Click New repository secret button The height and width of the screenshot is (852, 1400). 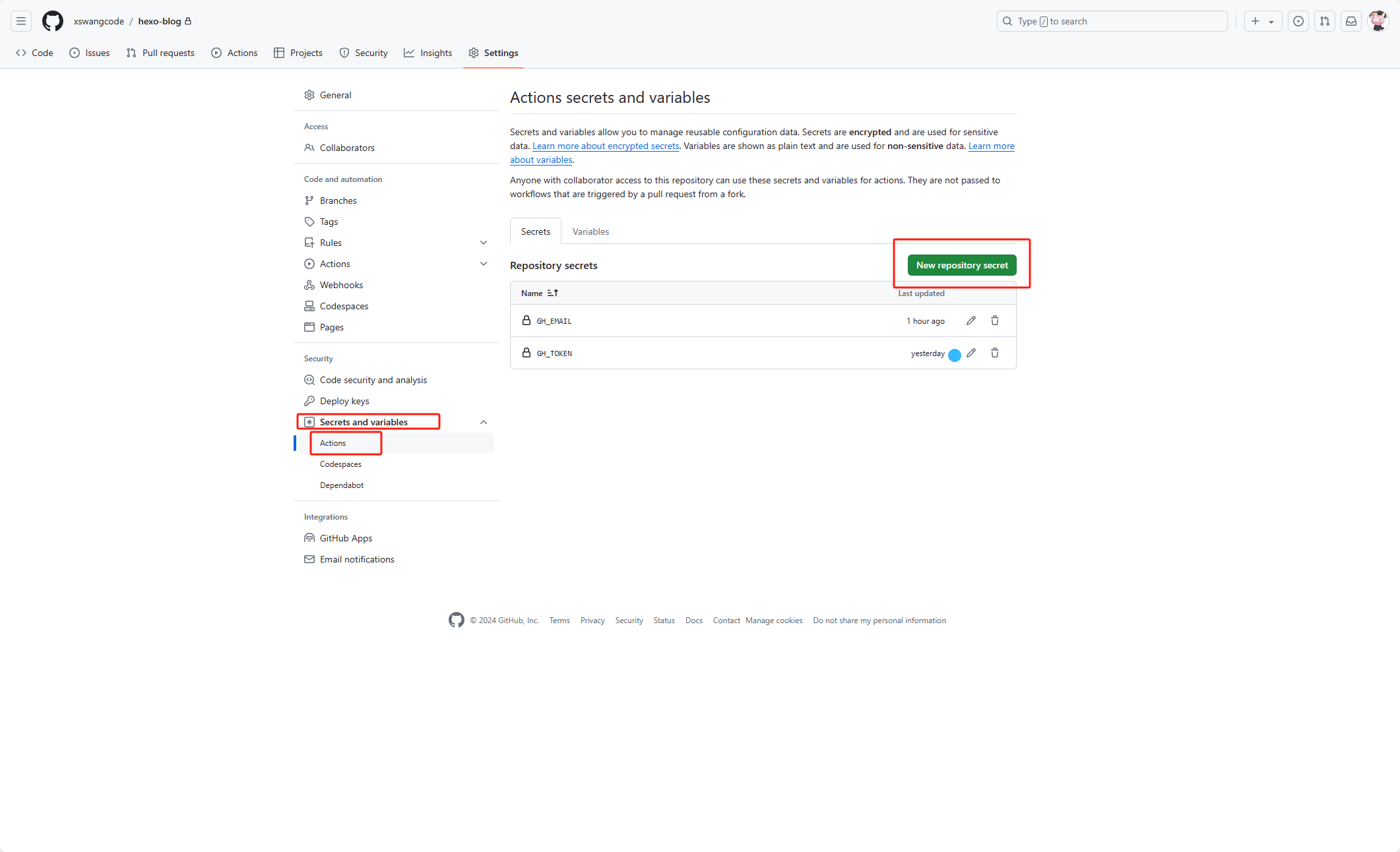click(x=962, y=265)
